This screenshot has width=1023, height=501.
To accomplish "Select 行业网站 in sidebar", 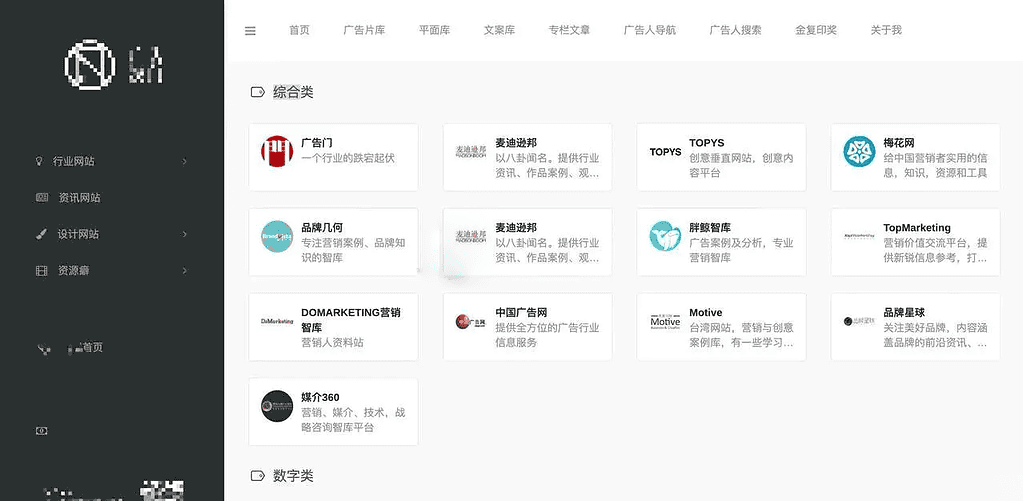I will 73,161.
